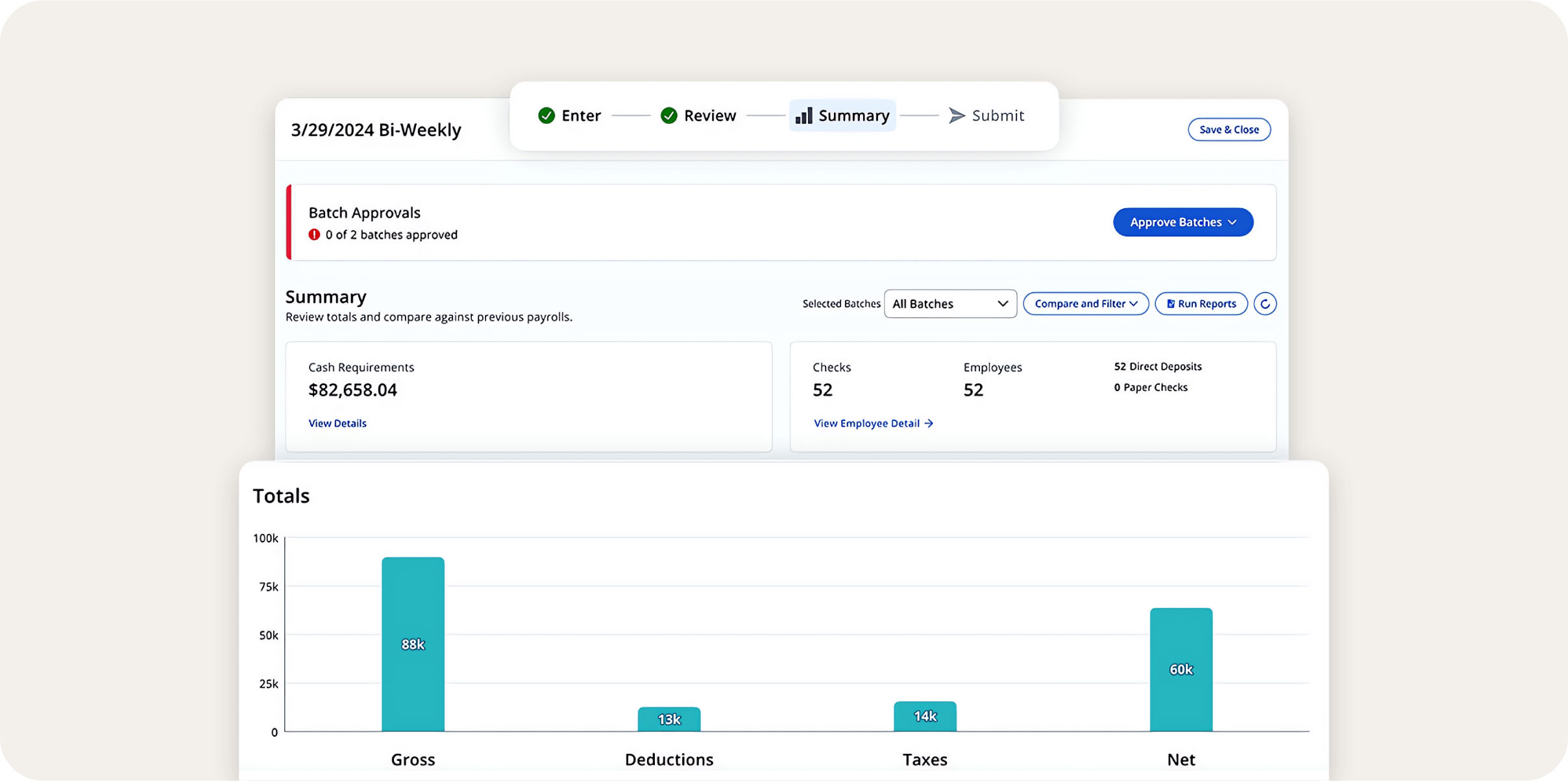The width and height of the screenshot is (1568, 781).
Task: Go back to the Review step
Action: 710,115
